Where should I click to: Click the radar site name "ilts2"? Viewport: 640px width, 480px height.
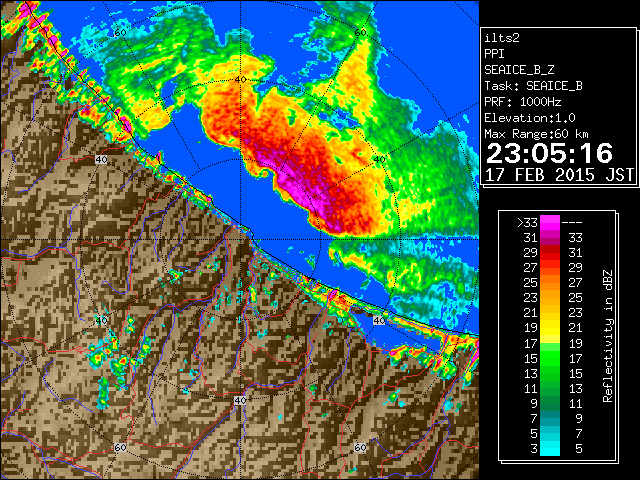click(502, 38)
